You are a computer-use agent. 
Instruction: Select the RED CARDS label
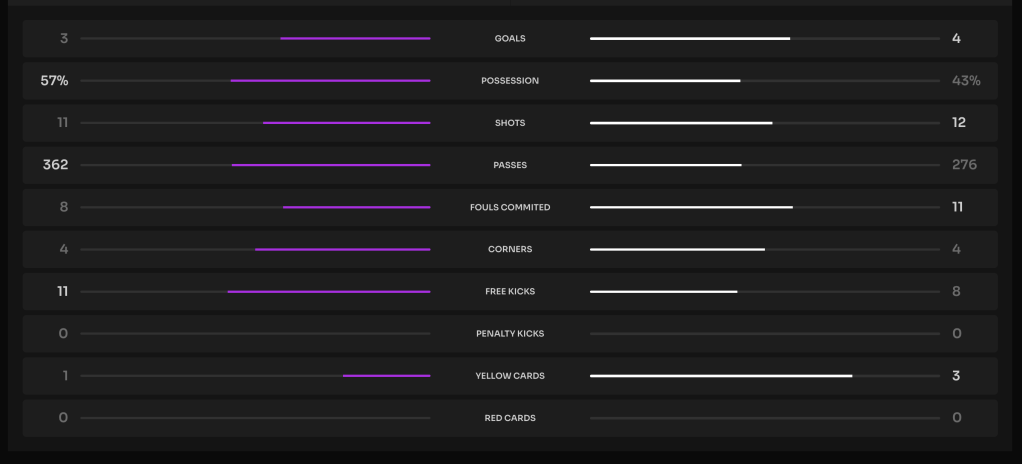pyautogui.click(x=510, y=418)
